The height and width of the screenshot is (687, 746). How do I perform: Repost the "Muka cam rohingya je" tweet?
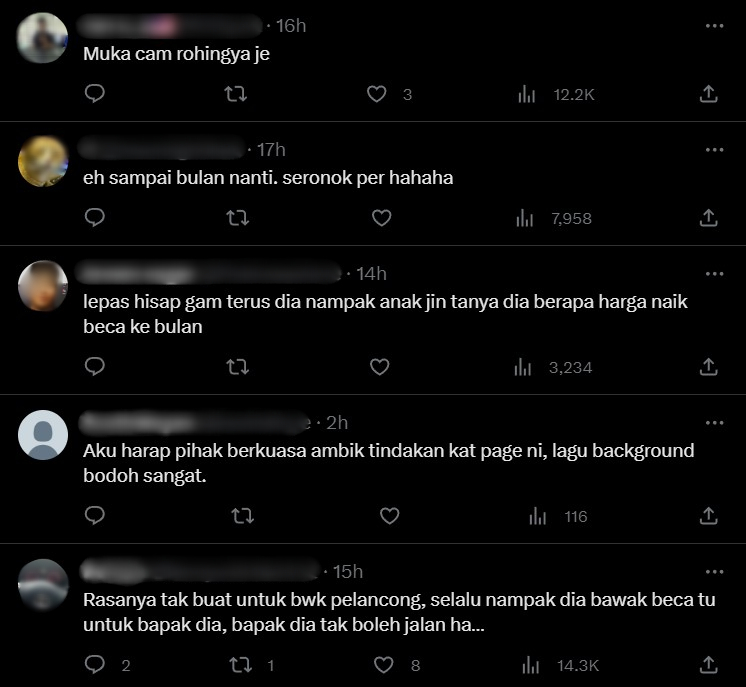click(x=236, y=94)
